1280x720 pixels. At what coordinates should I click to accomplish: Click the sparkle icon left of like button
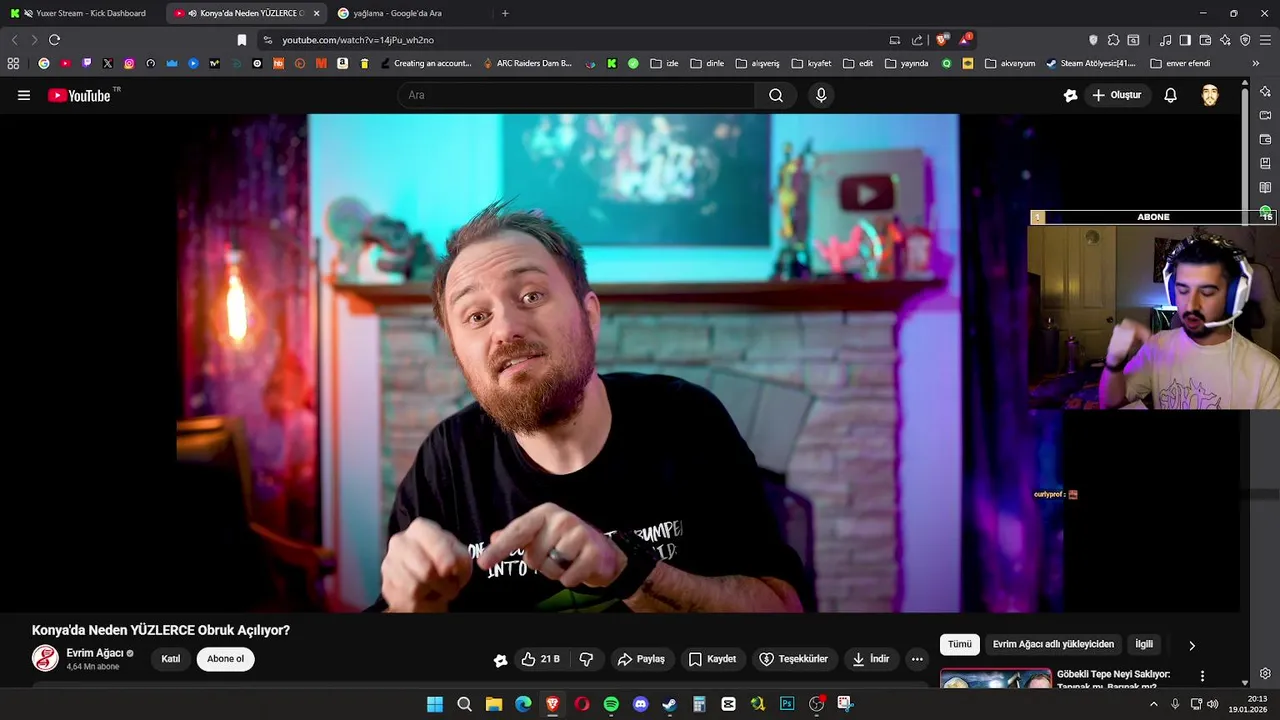[500, 660]
